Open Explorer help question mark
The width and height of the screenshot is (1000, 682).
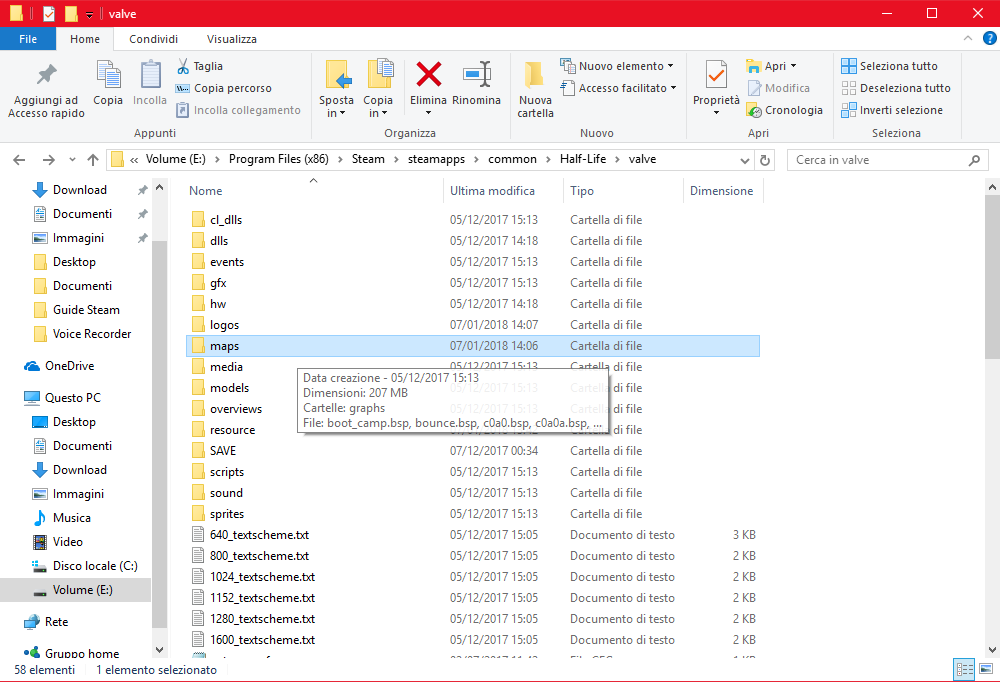(990, 38)
